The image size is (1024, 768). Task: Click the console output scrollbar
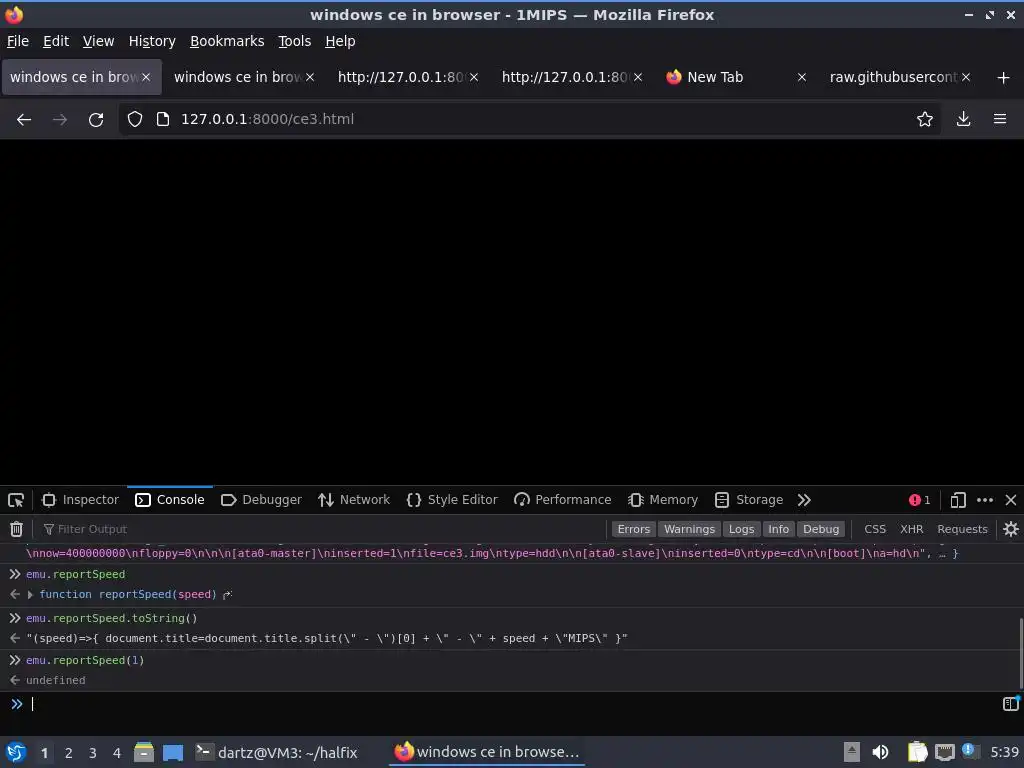[x=1021, y=653]
